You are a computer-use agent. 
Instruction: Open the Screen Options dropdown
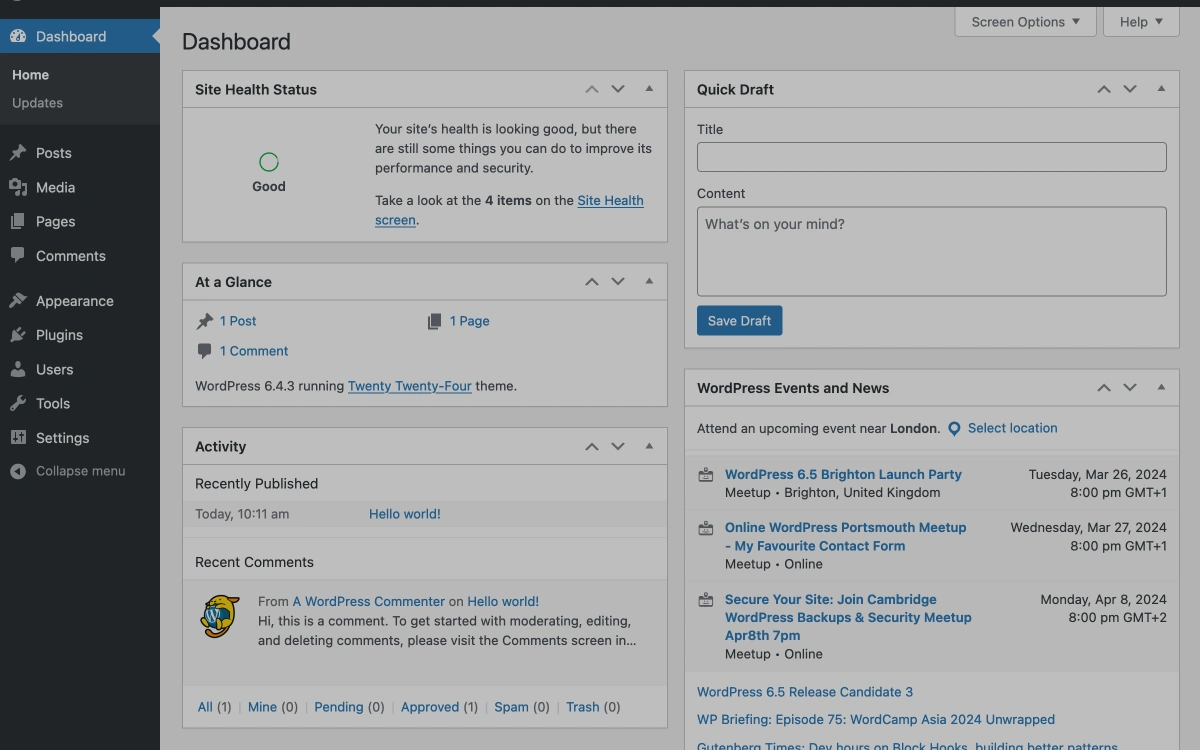[1025, 21]
